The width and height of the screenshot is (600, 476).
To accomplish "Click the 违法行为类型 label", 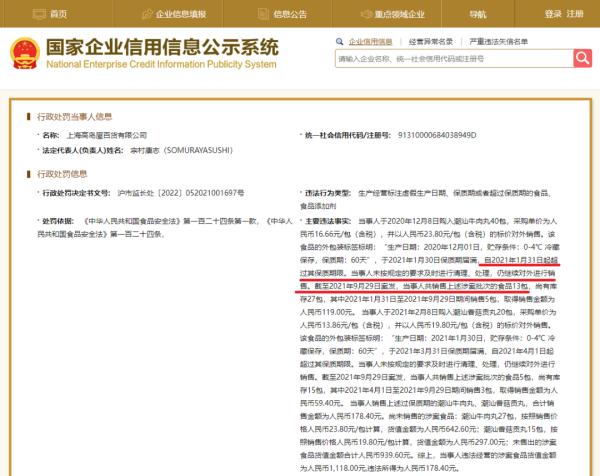I will pyautogui.click(x=328, y=193).
